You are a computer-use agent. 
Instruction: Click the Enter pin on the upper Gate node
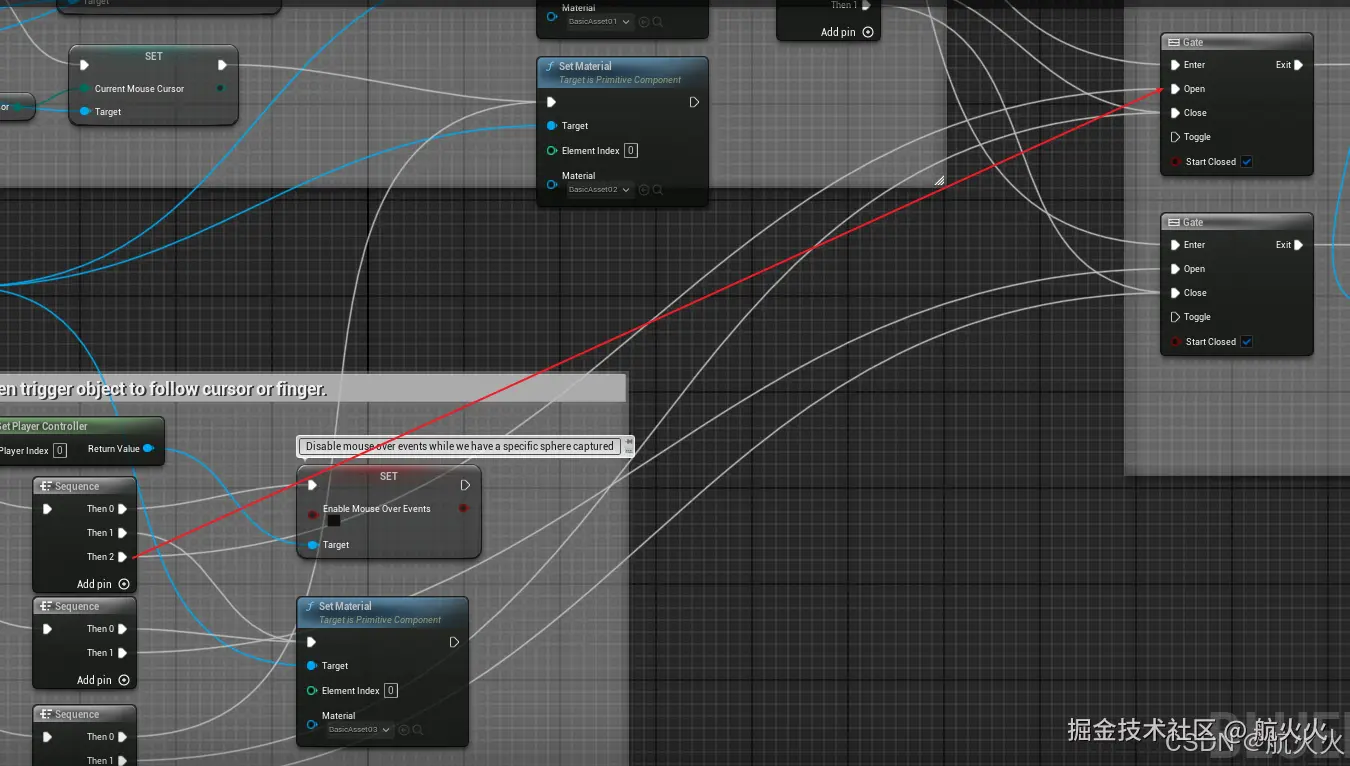click(1175, 65)
